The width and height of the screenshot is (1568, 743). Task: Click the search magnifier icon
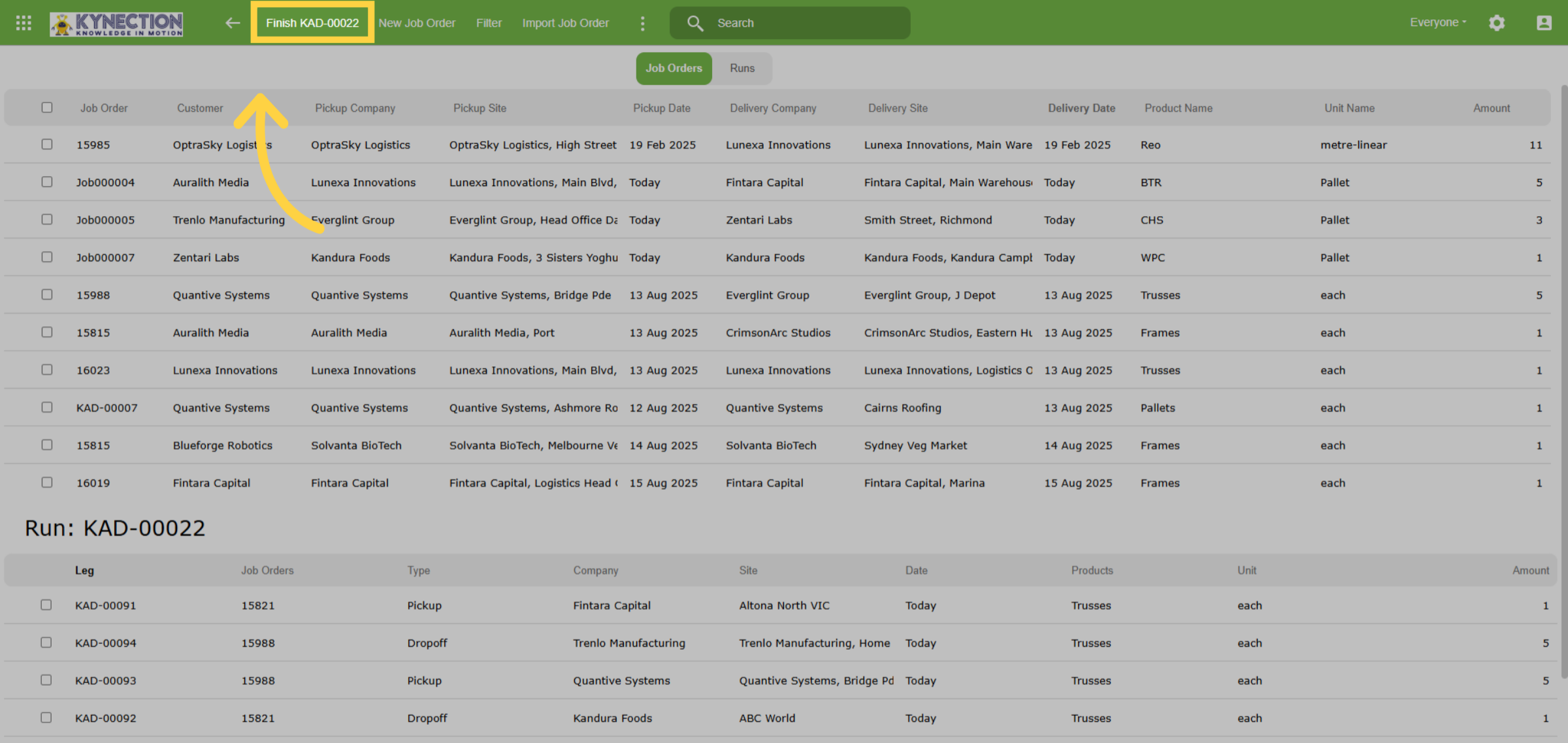pos(695,24)
